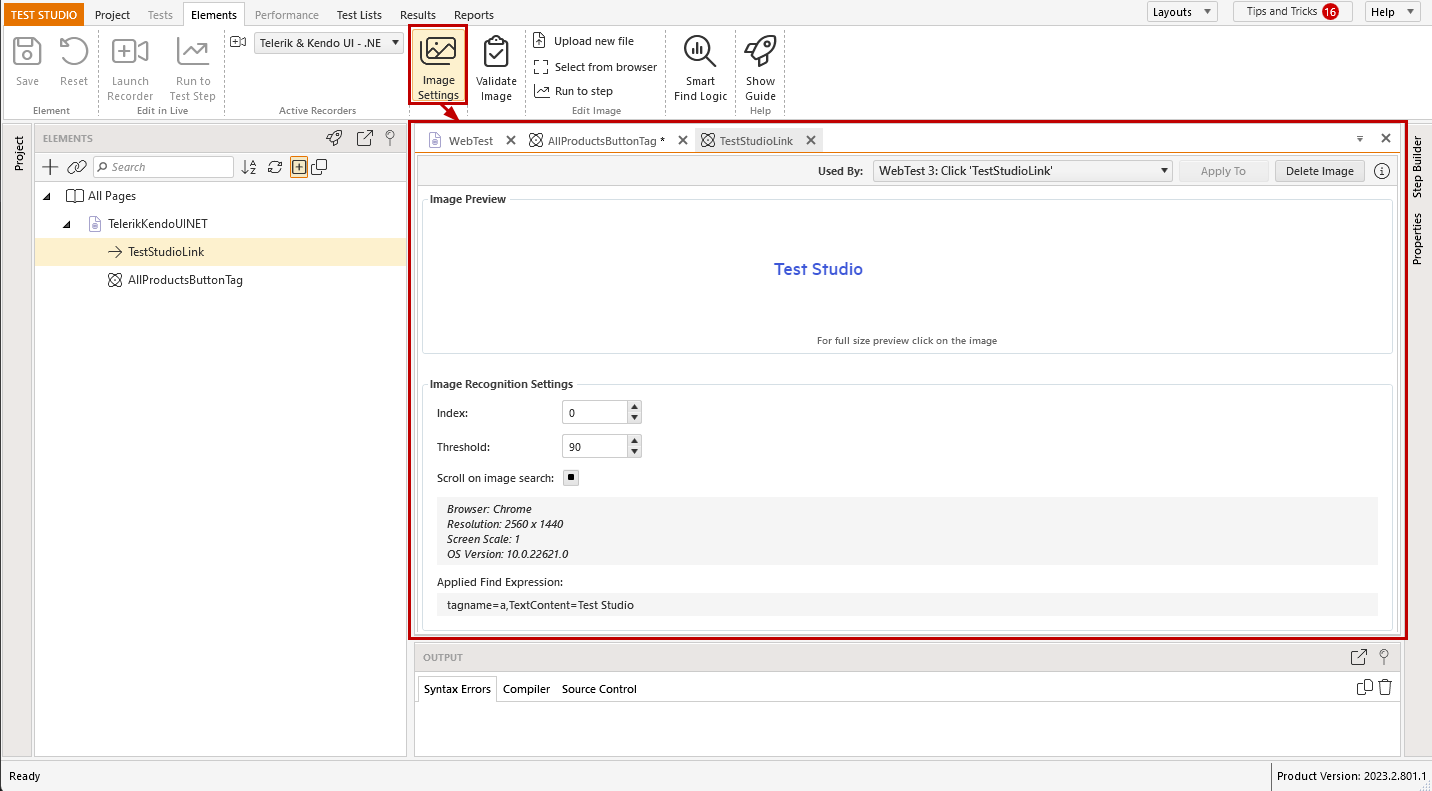The width and height of the screenshot is (1432, 791).
Task: Close the WebTest document tab
Action: [510, 141]
